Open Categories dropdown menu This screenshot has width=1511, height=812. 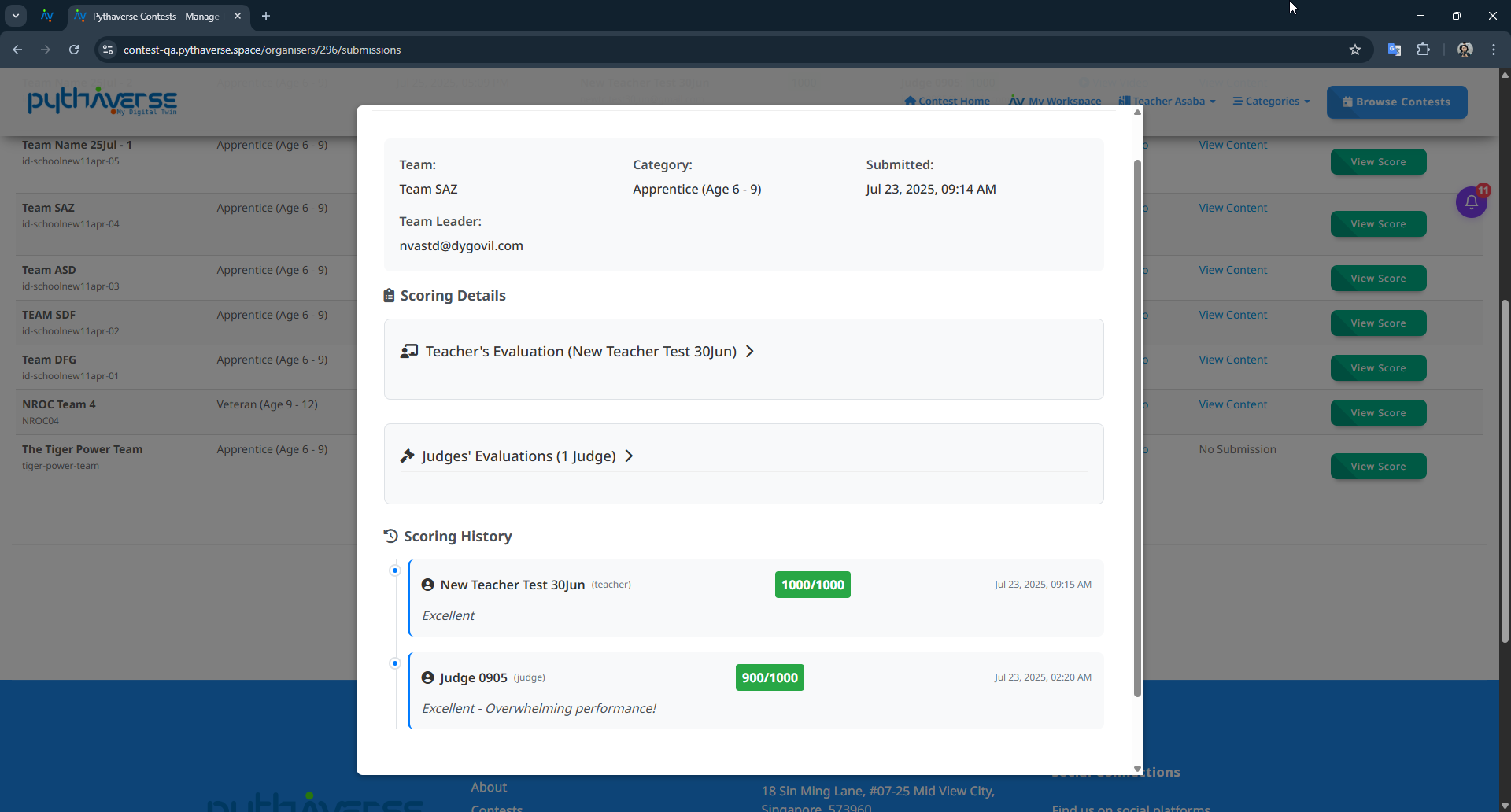coord(1272,101)
